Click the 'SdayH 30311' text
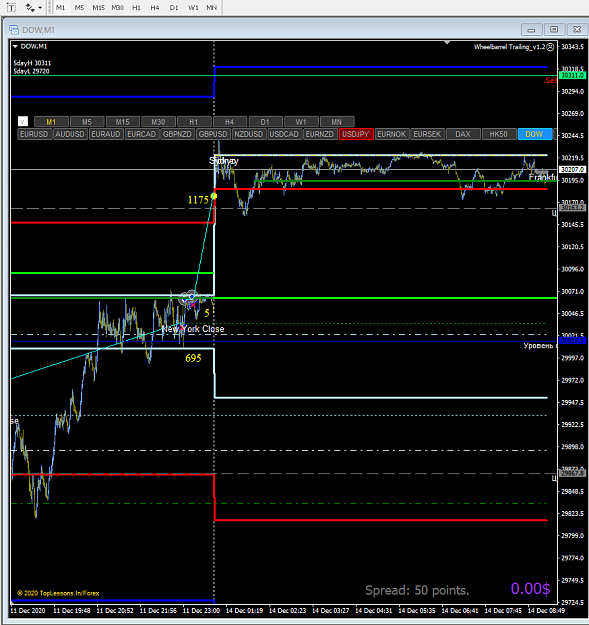 click(x=32, y=63)
